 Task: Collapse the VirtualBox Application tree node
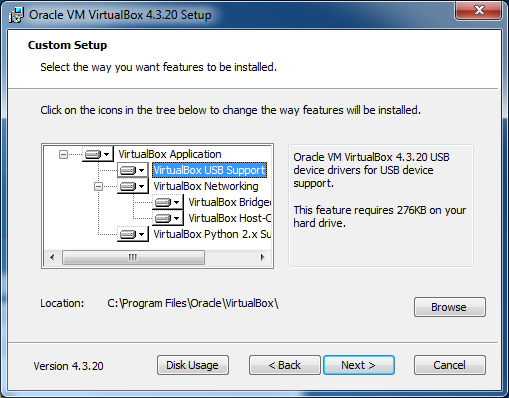(63, 154)
